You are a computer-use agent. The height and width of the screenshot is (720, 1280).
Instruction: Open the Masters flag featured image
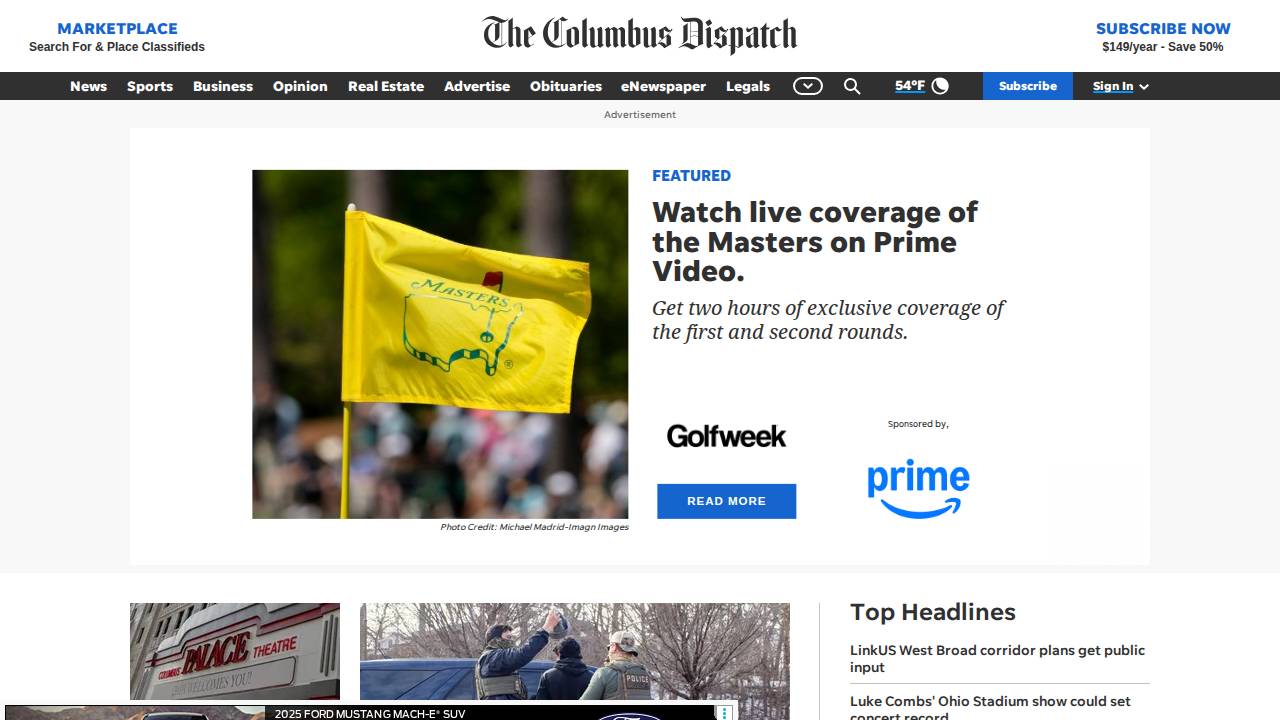coord(440,344)
